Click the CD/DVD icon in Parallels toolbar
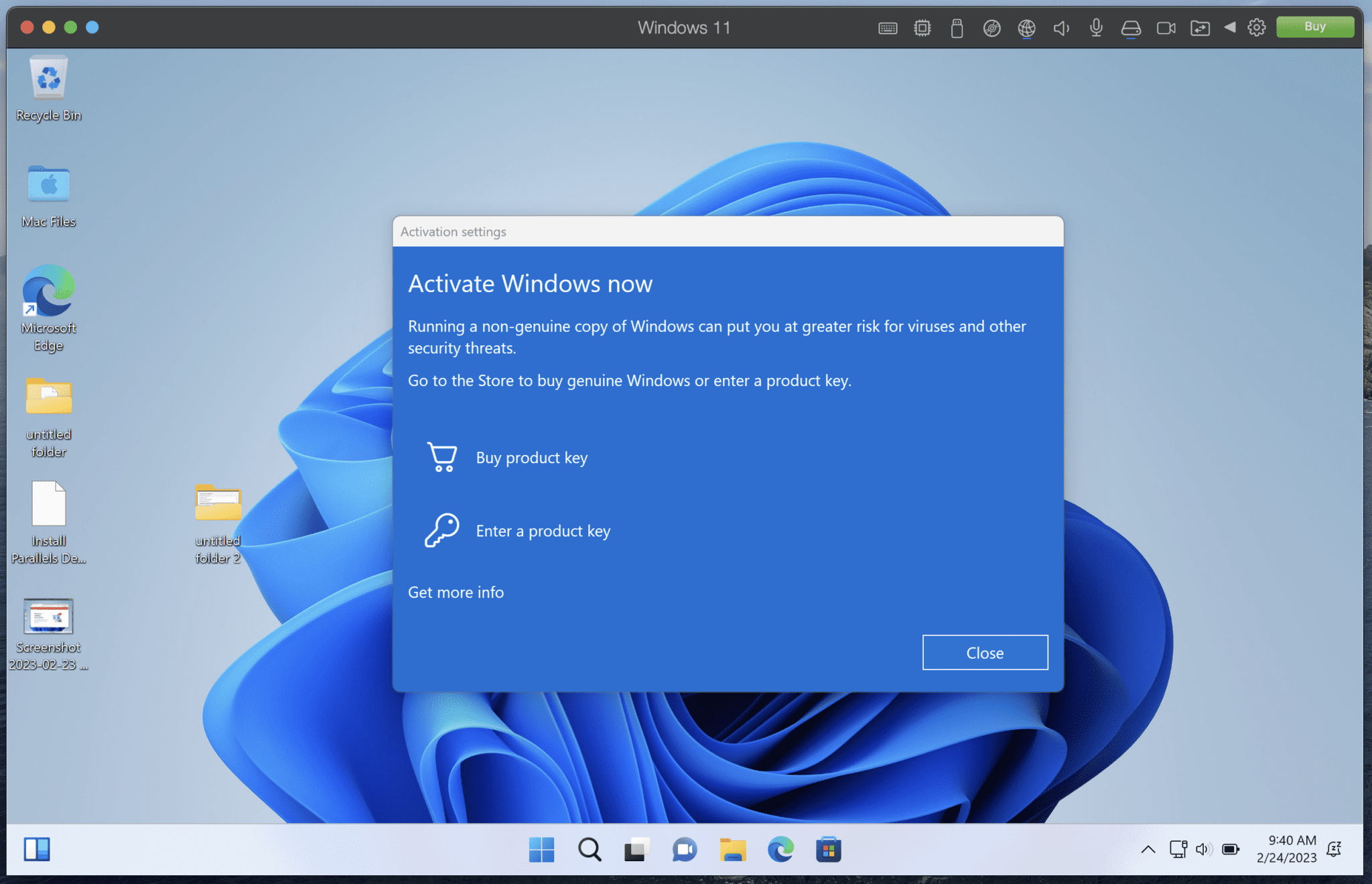This screenshot has height=884, width=1372. point(991,27)
